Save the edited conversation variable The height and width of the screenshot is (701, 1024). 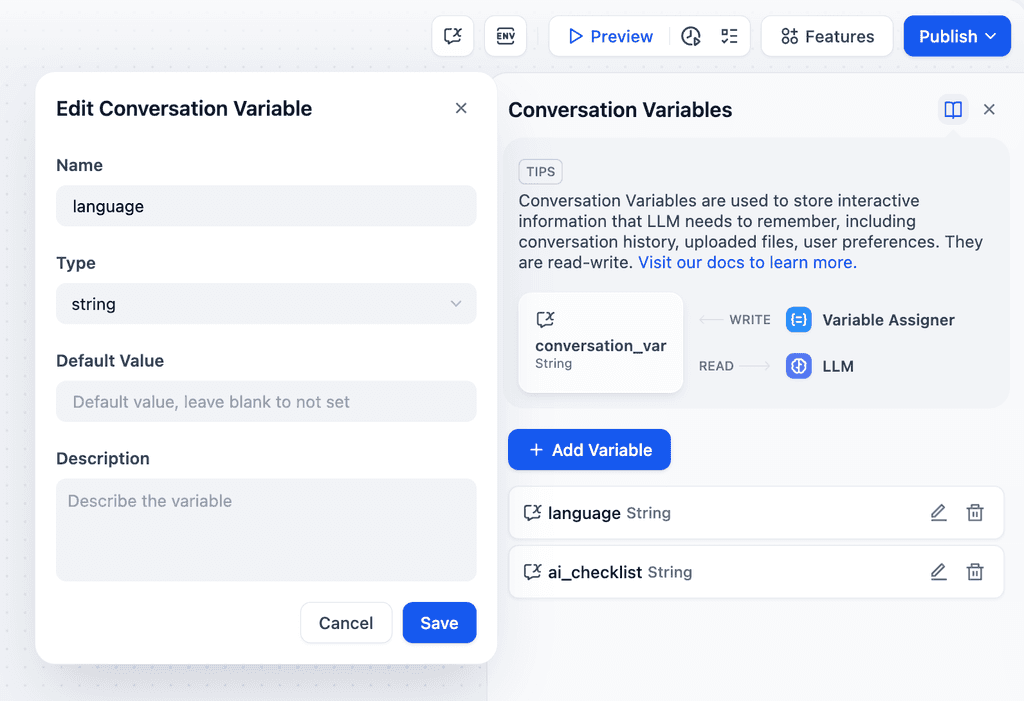[439, 622]
